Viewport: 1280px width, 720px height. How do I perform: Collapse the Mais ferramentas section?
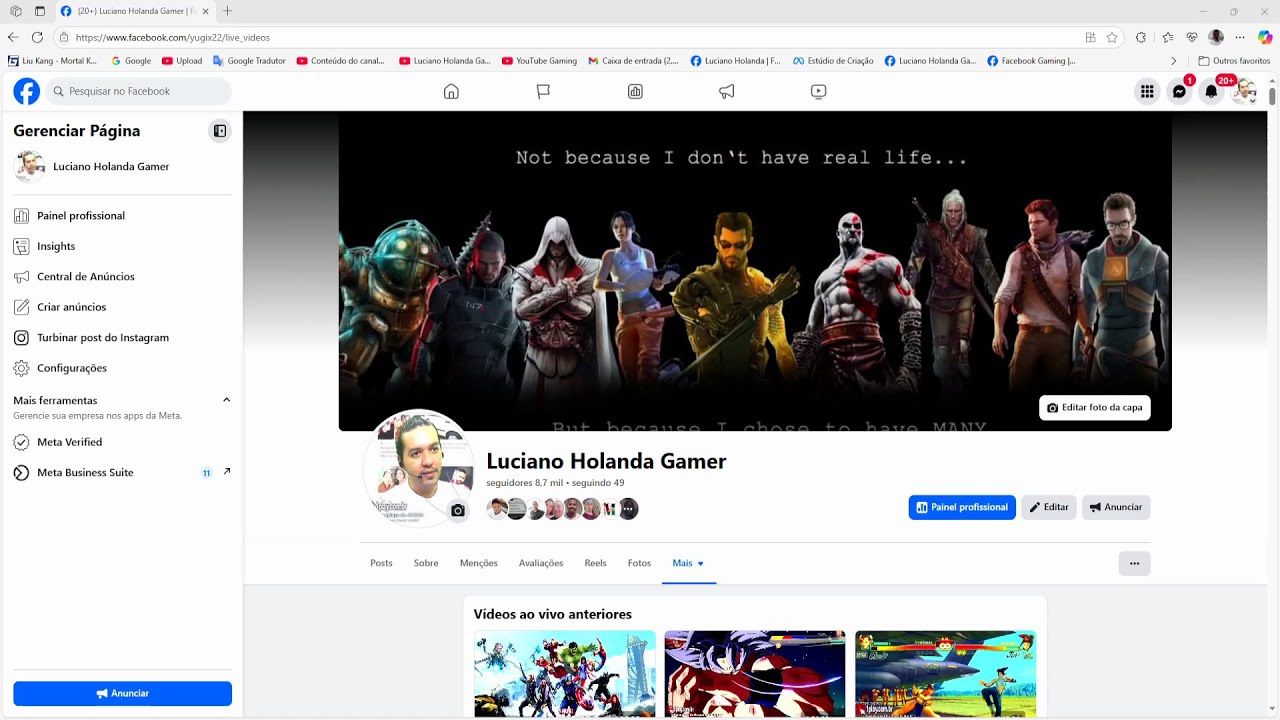click(226, 400)
